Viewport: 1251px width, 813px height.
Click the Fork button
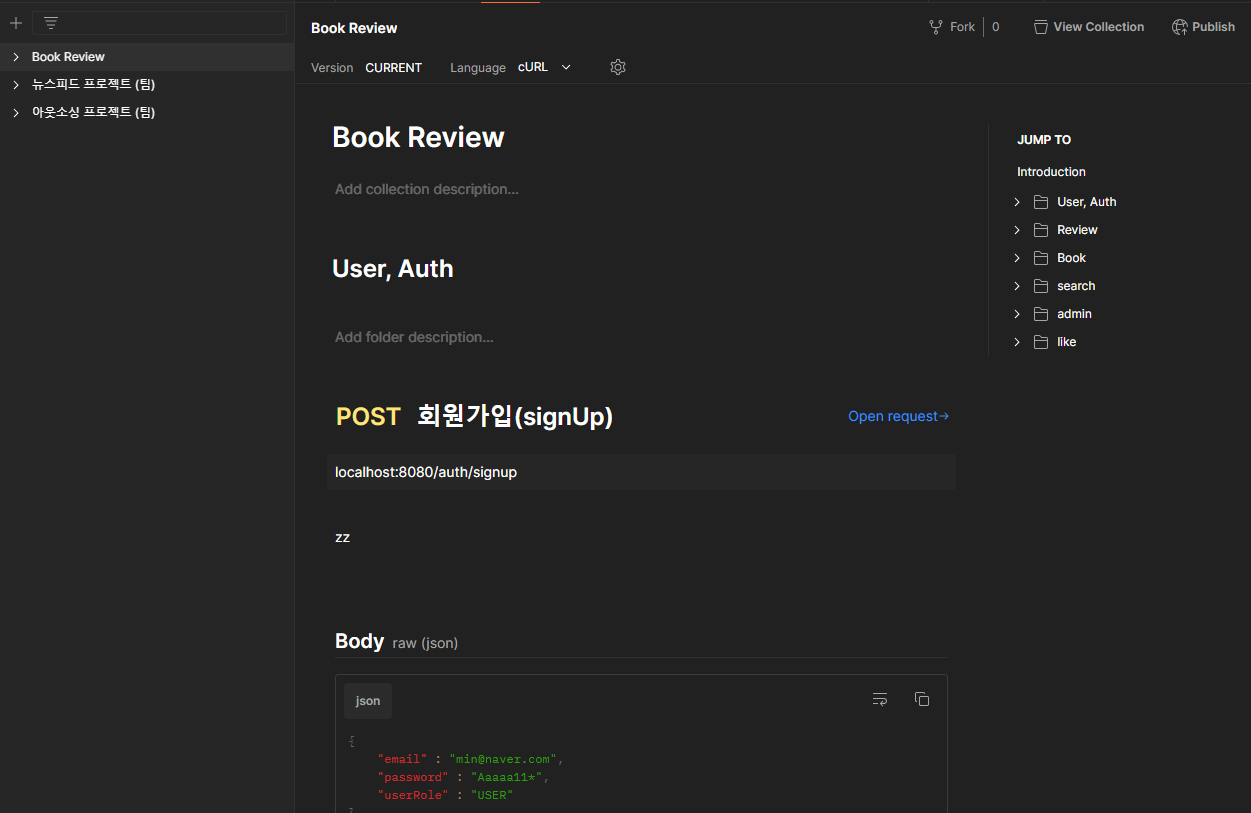point(952,27)
